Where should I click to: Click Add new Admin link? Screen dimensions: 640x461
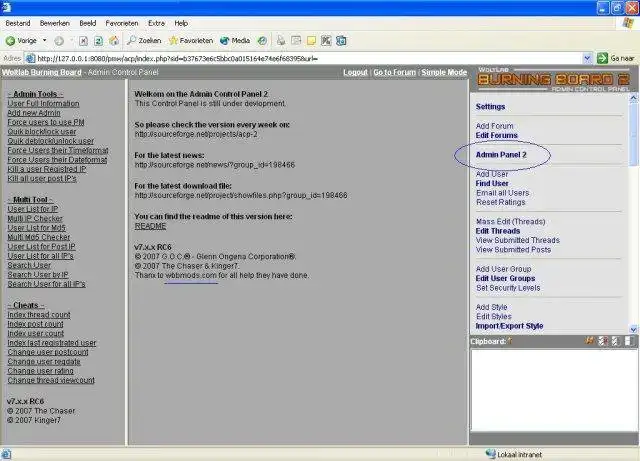(34, 113)
